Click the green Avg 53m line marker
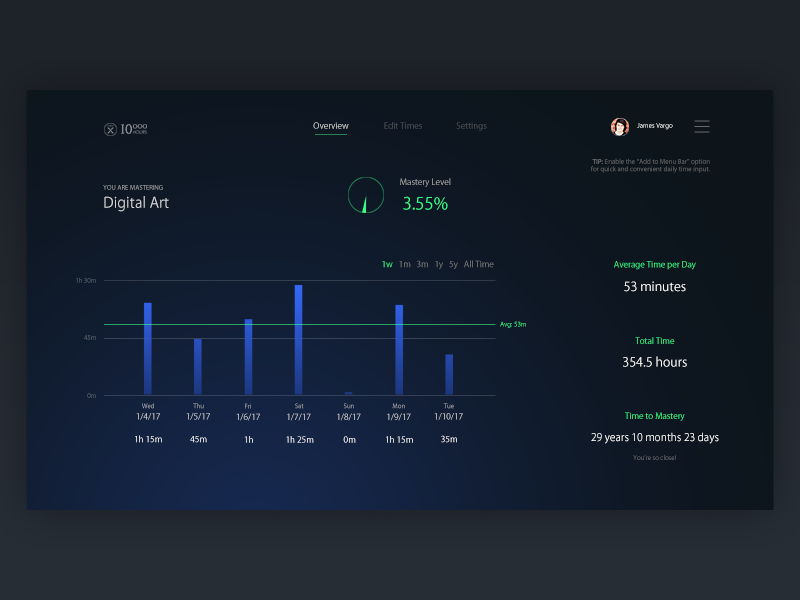 point(511,323)
